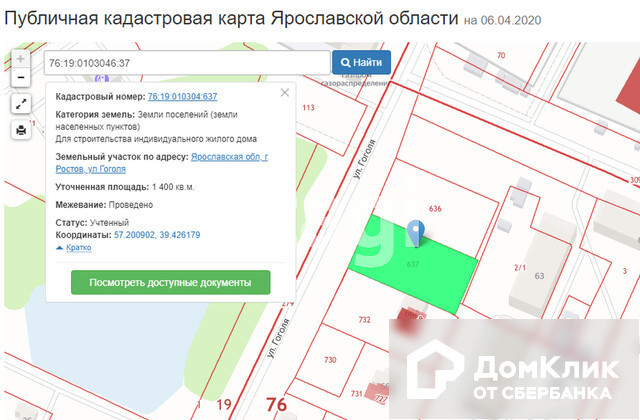Focus the cadastral number search field
This screenshot has height=420, width=640.
tap(187, 63)
